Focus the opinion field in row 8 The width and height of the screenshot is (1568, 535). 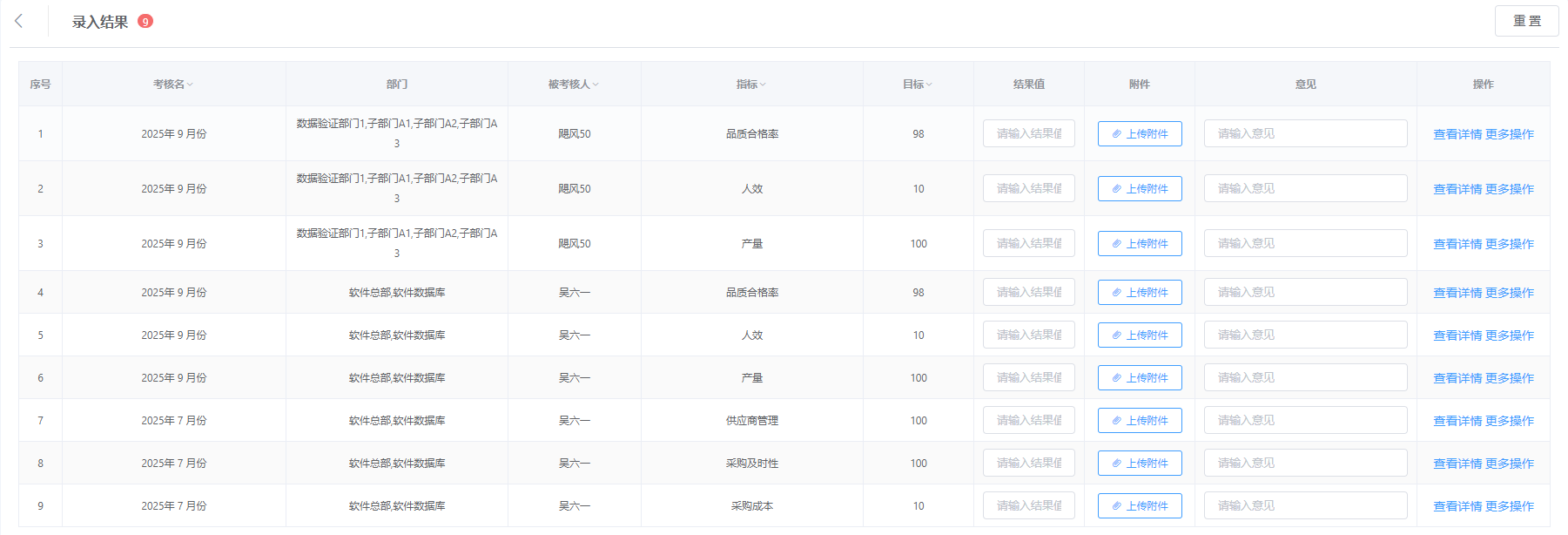tap(1304, 464)
